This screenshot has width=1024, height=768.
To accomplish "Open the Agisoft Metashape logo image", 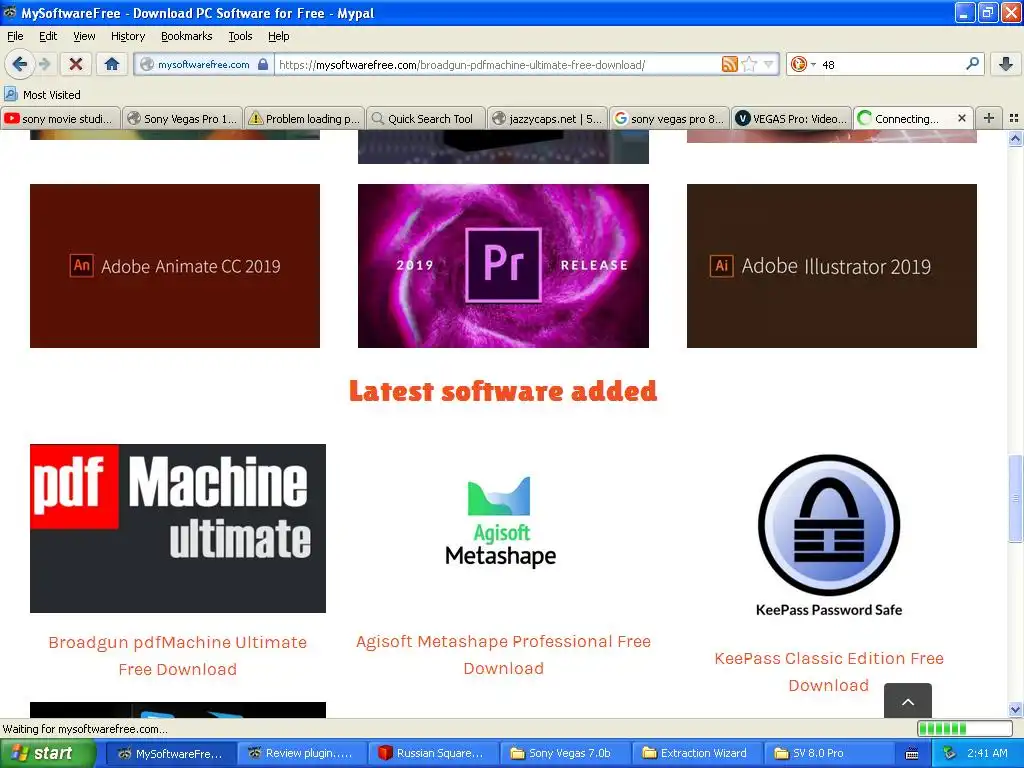I will click(x=501, y=522).
